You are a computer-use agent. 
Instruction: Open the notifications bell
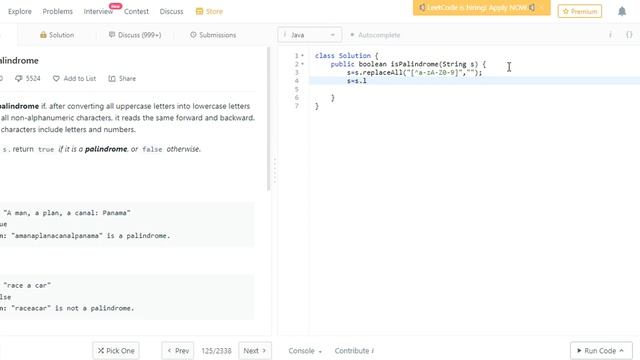coord(622,11)
